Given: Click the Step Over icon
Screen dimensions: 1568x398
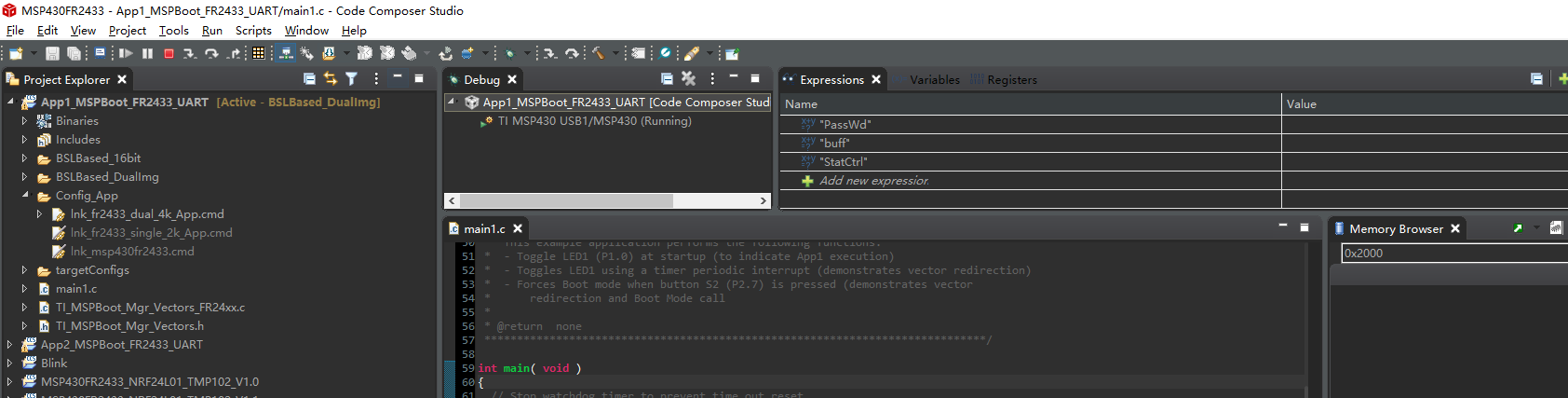Looking at the screenshot, I should pyautogui.click(x=211, y=53).
